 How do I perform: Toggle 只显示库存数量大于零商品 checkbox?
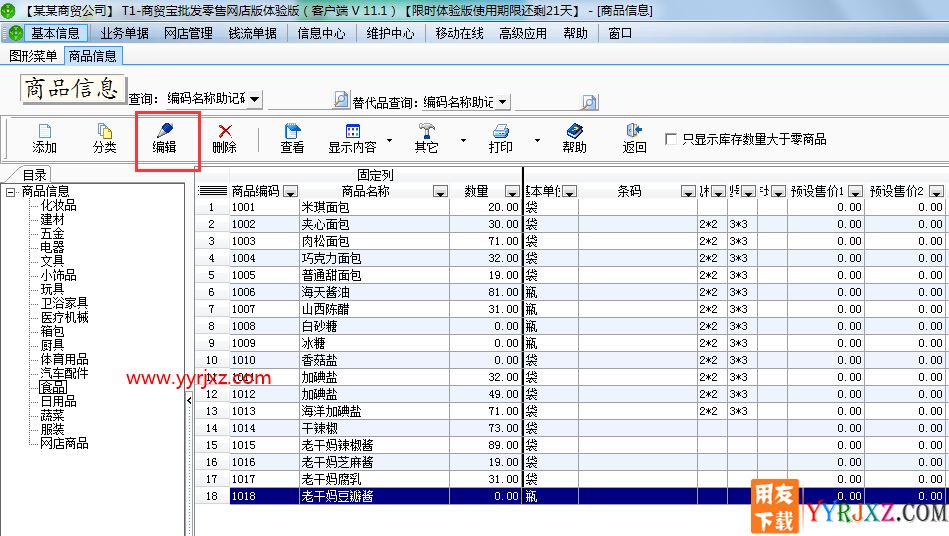click(x=671, y=139)
